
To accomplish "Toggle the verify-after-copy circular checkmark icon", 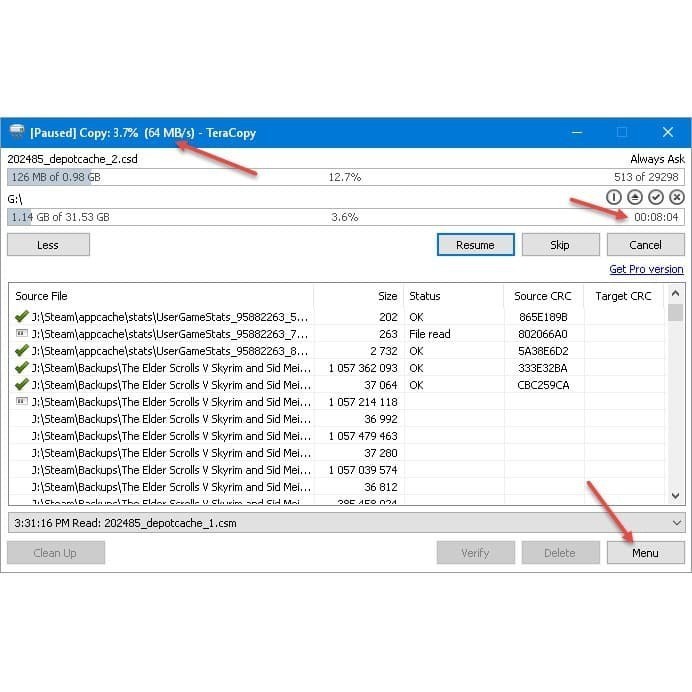I will (x=656, y=197).
